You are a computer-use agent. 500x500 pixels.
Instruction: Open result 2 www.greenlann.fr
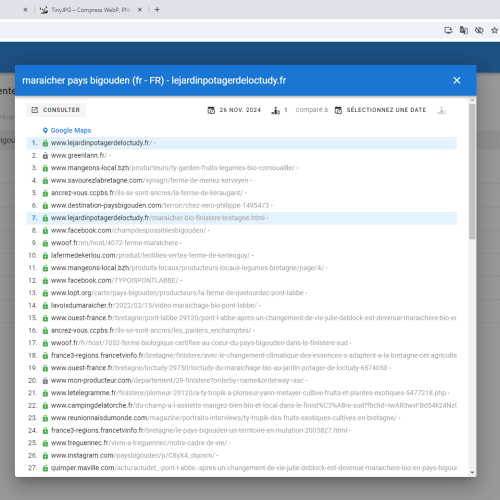[79, 155]
